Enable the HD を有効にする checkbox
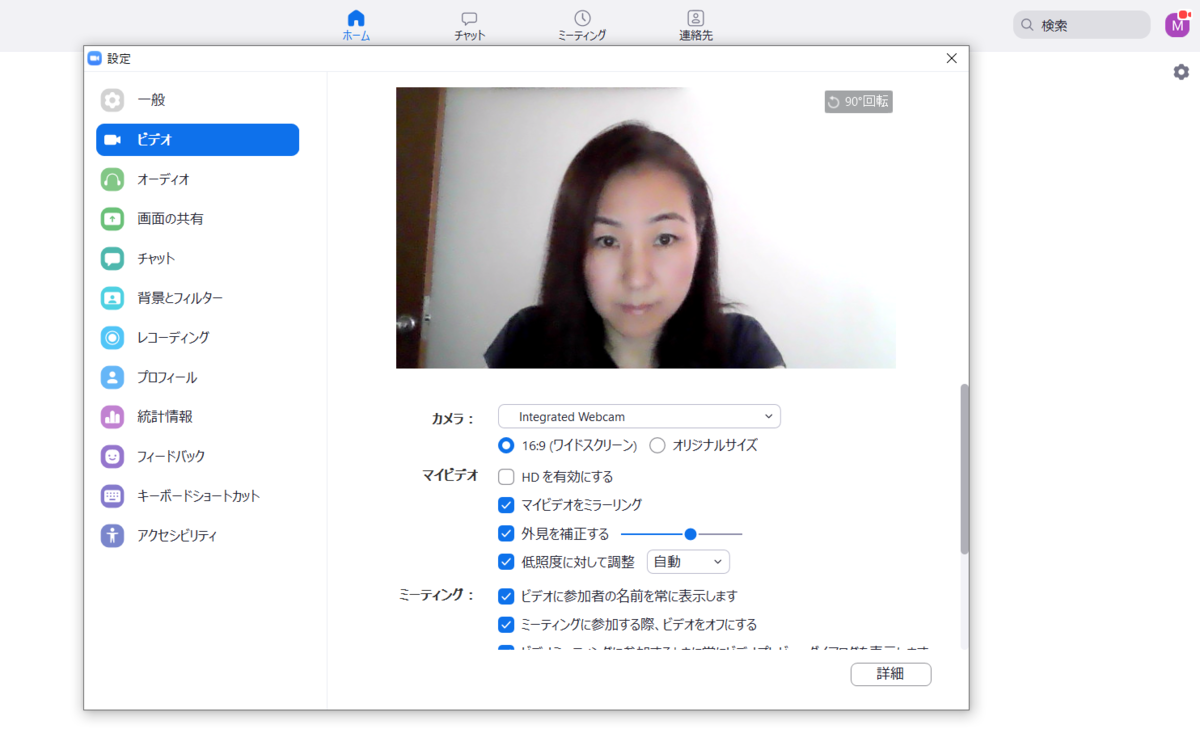This screenshot has height=750, width=1200. (x=506, y=477)
